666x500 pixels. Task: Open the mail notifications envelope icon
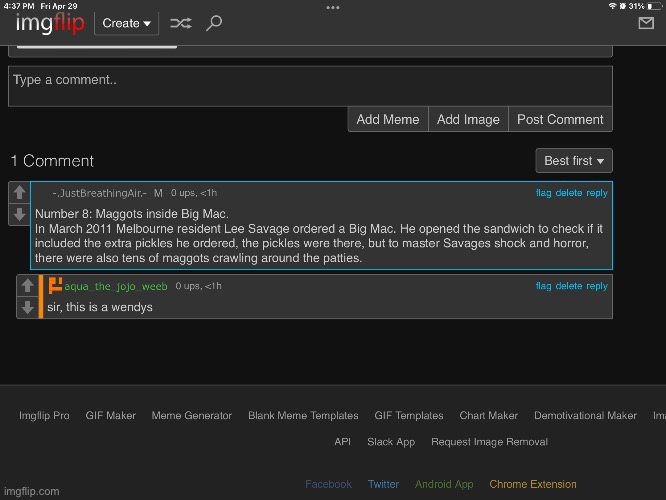pos(646,23)
